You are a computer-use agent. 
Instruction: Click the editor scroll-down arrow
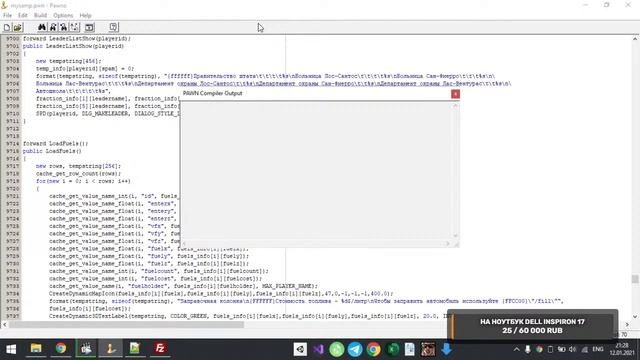pos(635,317)
